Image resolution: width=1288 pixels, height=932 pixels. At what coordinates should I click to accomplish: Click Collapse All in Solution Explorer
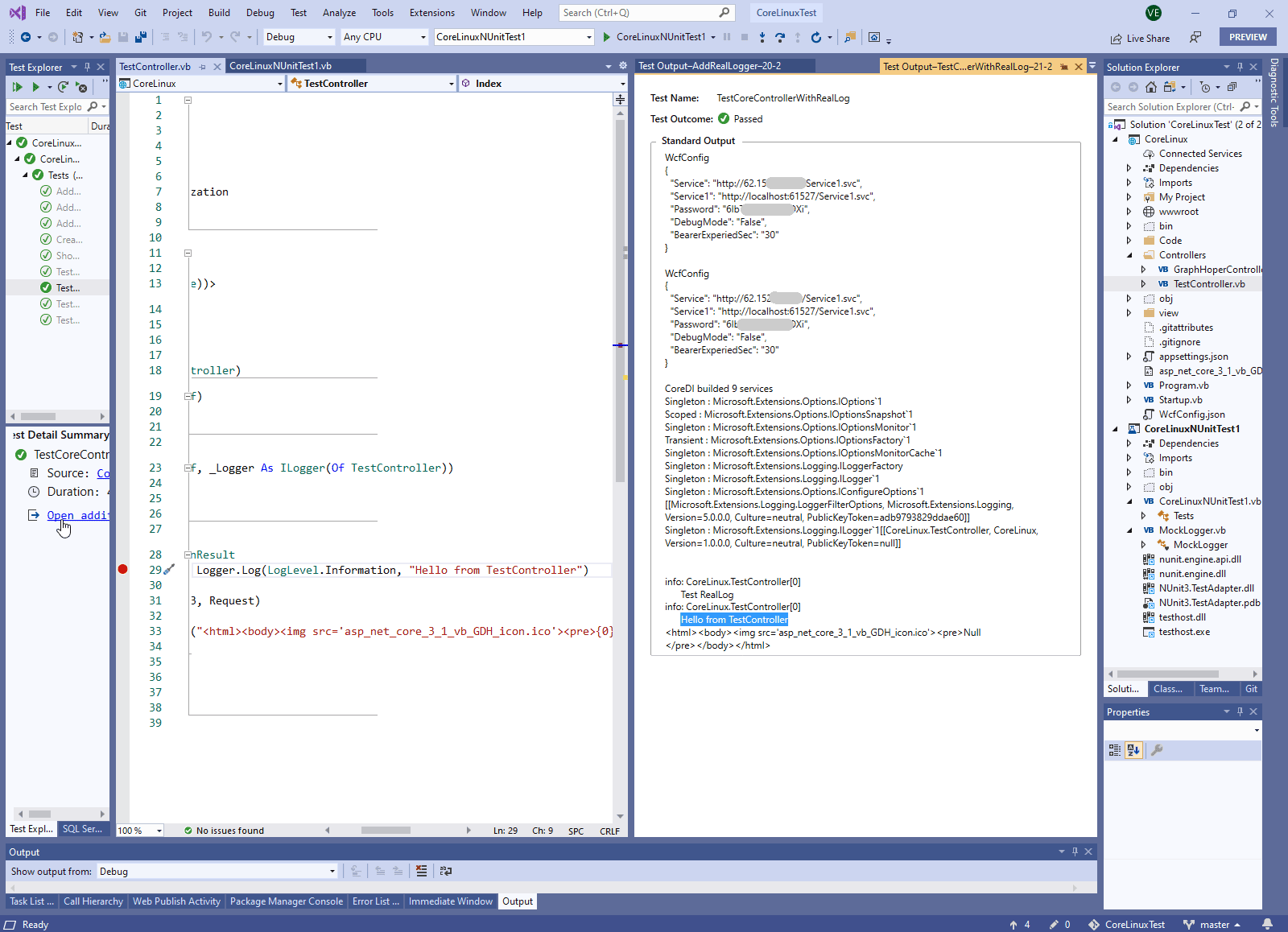(1232, 87)
